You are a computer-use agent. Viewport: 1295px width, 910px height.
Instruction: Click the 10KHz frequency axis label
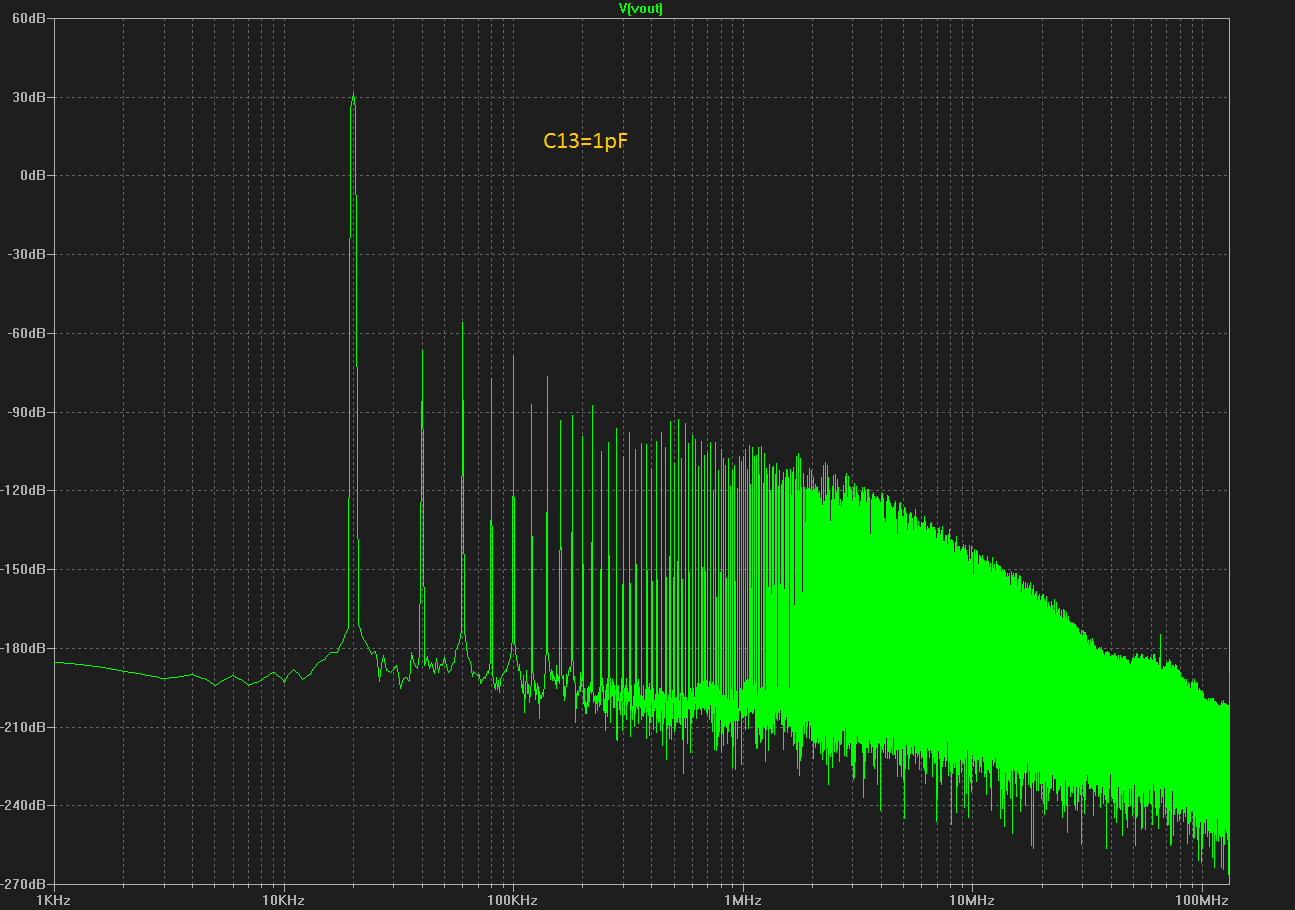tap(282, 900)
